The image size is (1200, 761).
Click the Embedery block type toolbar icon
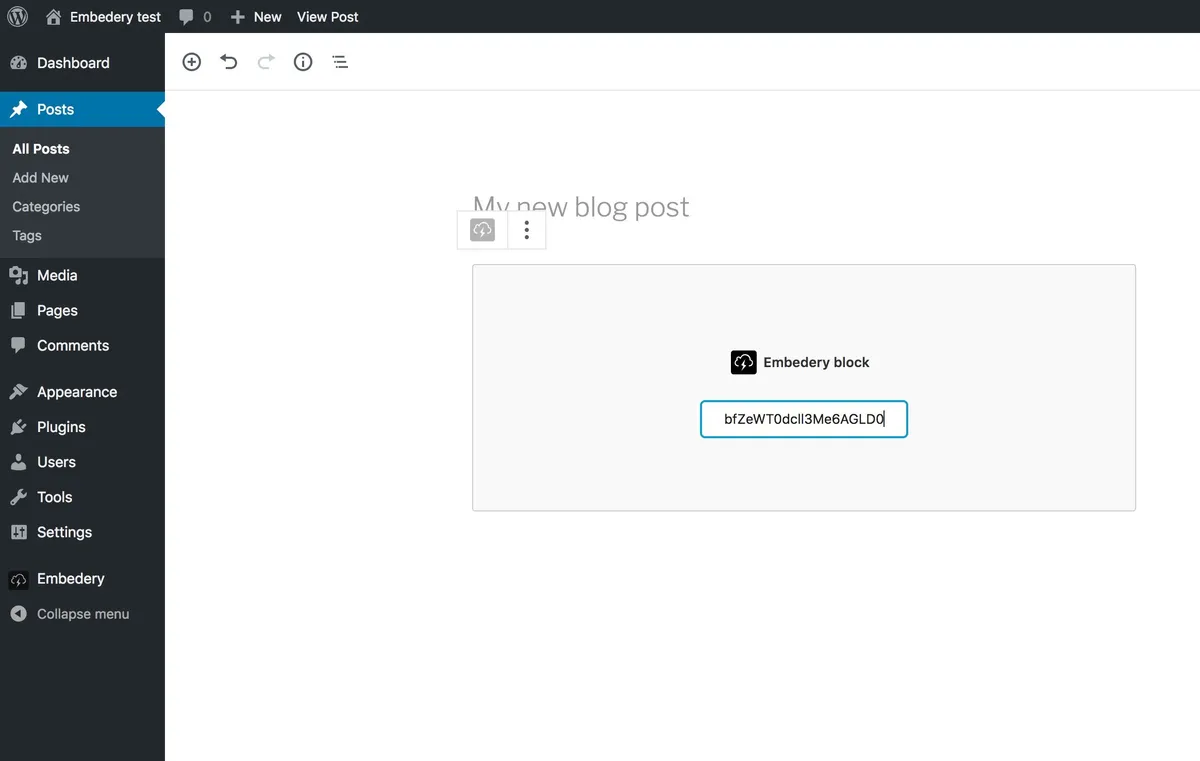click(x=483, y=230)
